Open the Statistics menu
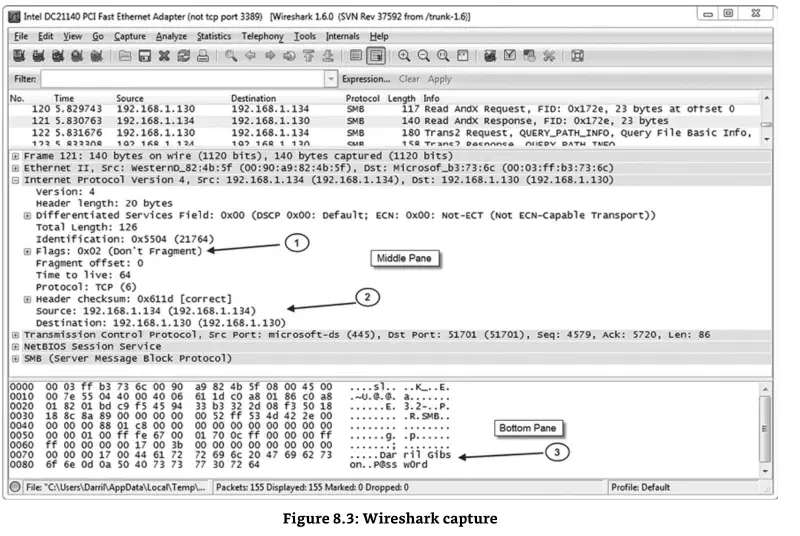Image resolution: width=800 pixels, height=536 pixels. point(214,36)
